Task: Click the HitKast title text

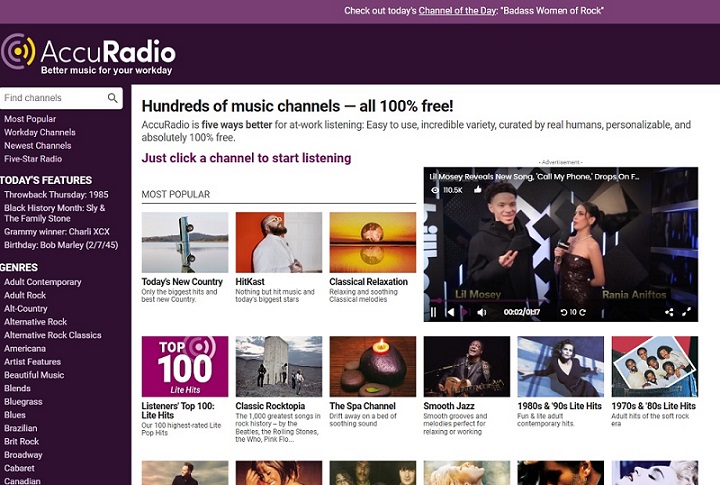Action: [250, 282]
